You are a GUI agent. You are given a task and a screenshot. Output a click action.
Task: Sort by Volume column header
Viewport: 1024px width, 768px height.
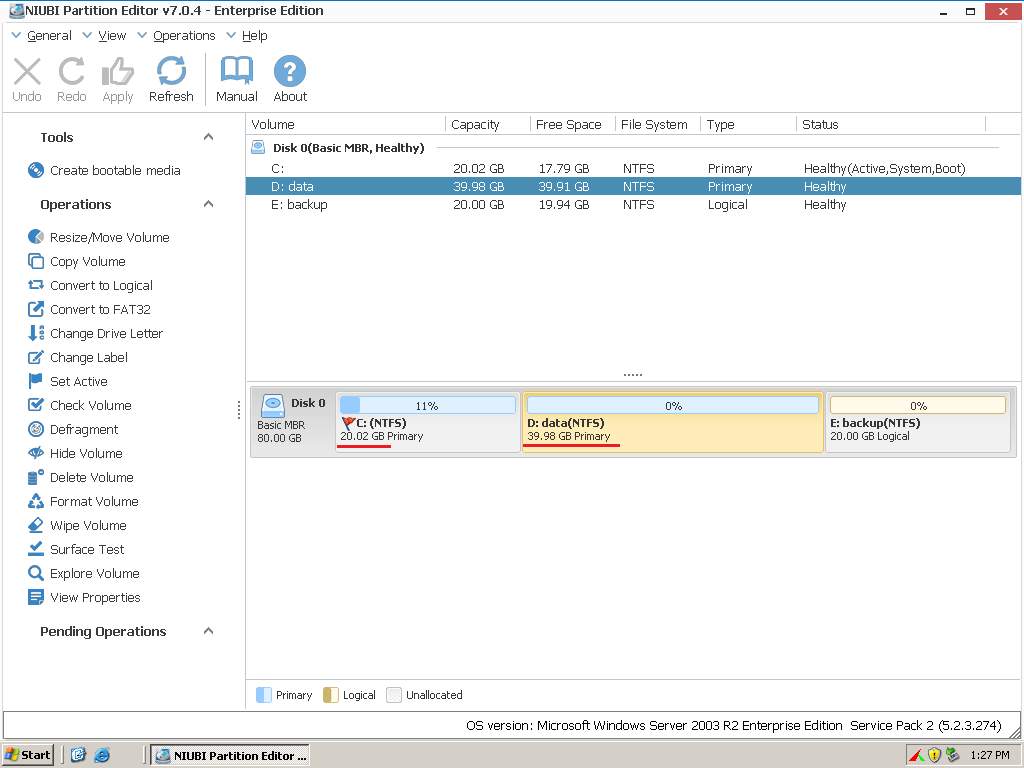(x=346, y=124)
